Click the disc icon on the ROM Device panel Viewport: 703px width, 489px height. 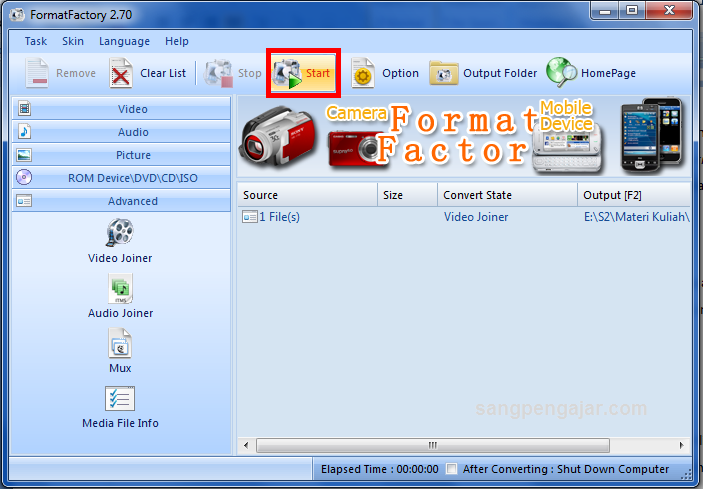coord(24,177)
